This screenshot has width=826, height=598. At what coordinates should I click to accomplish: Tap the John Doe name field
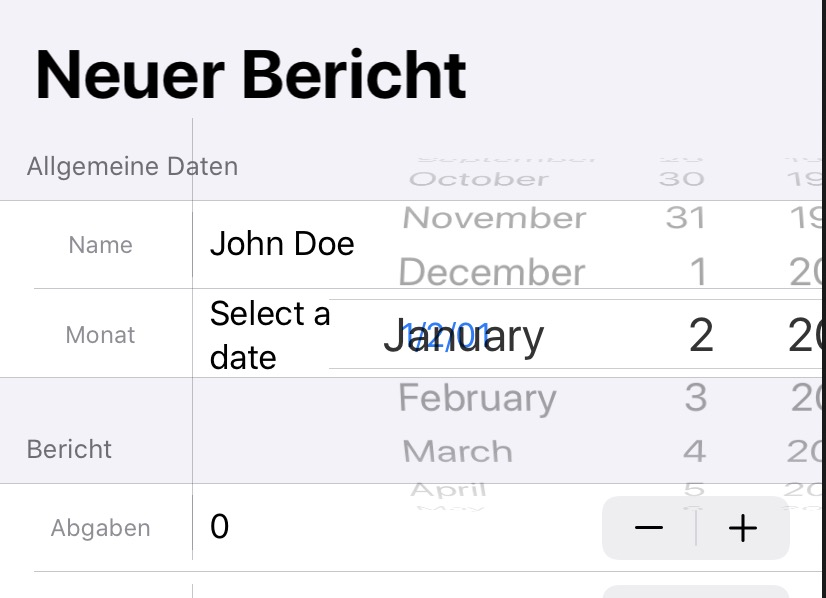[x=282, y=244]
